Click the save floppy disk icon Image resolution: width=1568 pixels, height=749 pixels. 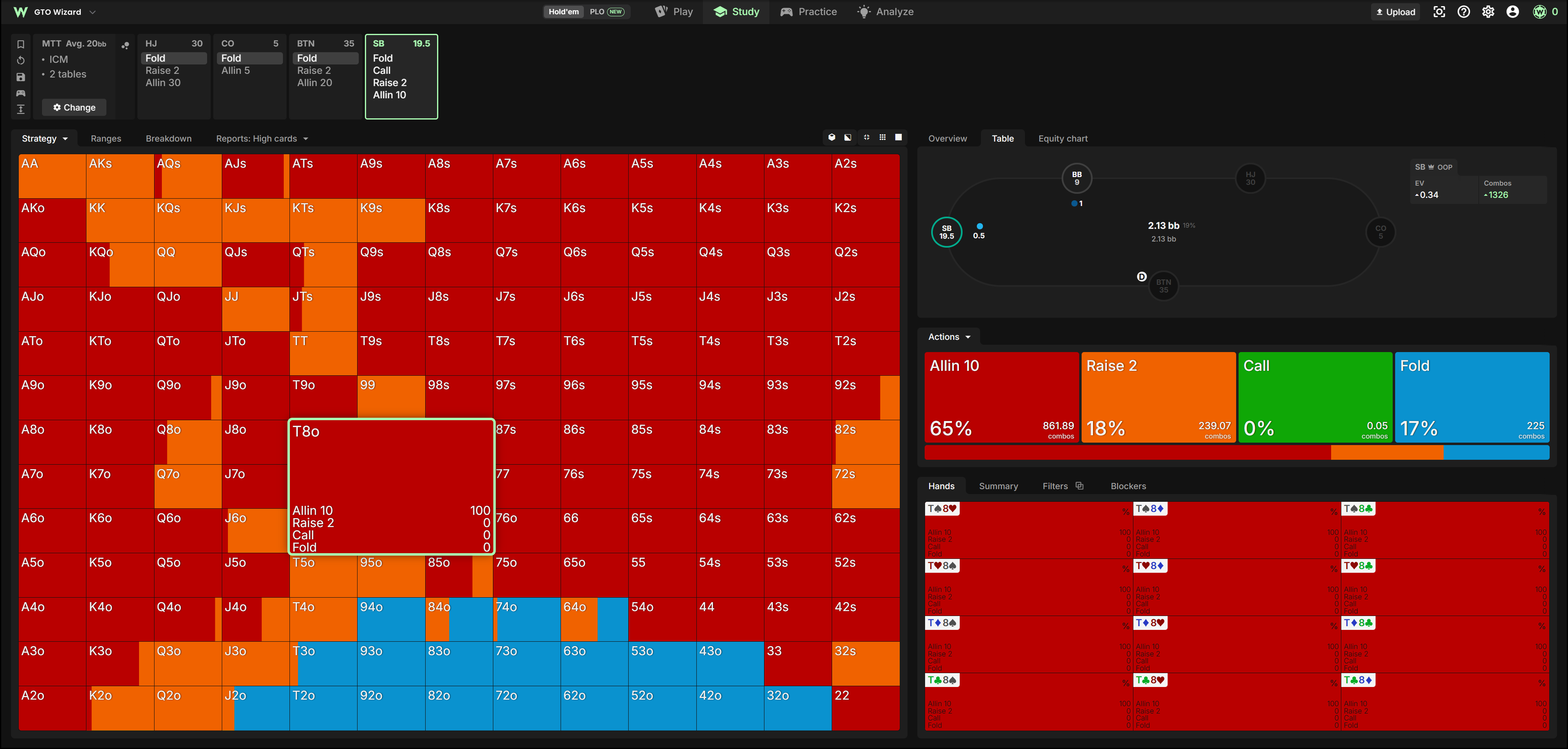pyautogui.click(x=21, y=77)
